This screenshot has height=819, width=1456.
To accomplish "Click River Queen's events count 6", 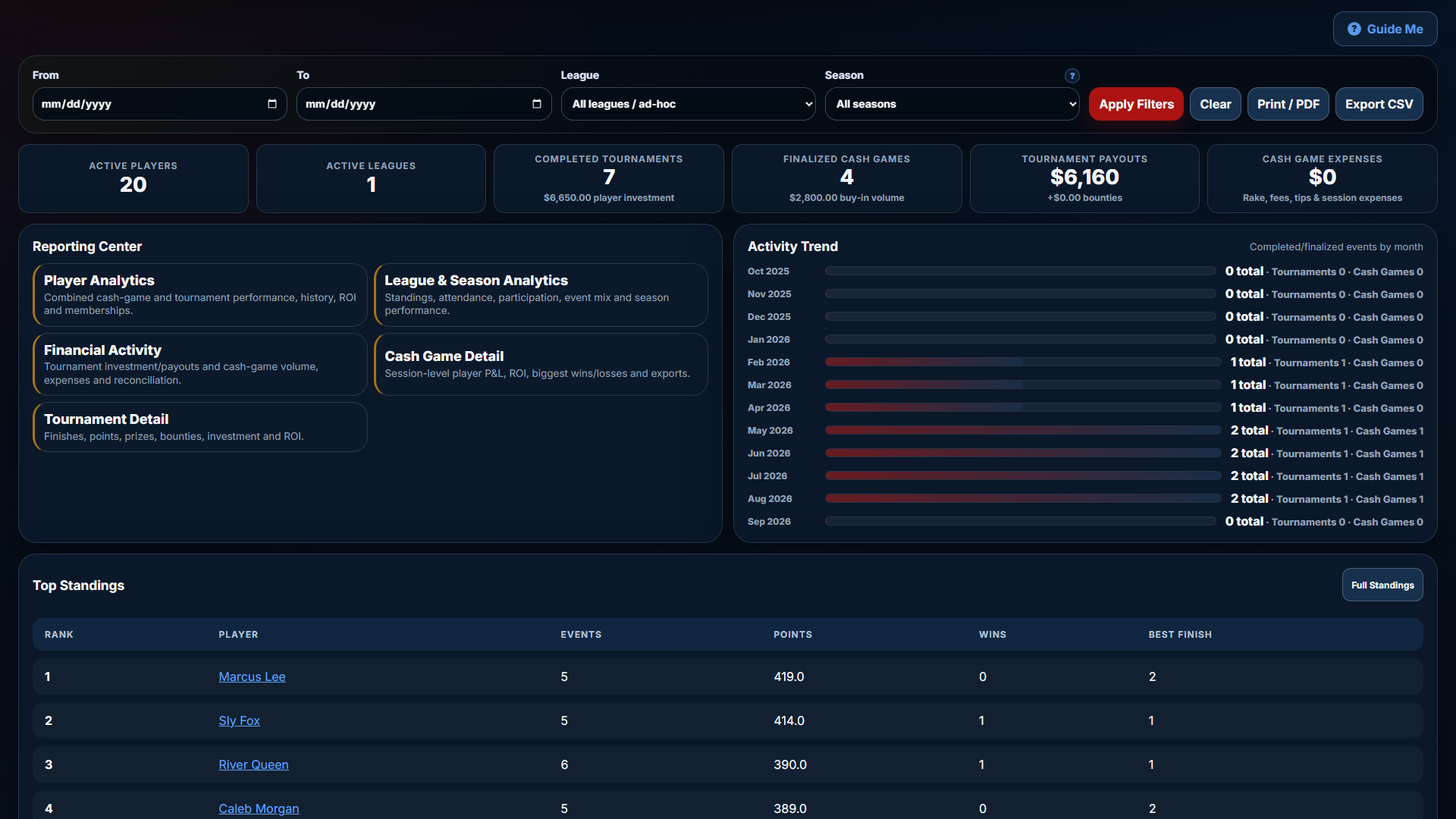I will tap(564, 764).
